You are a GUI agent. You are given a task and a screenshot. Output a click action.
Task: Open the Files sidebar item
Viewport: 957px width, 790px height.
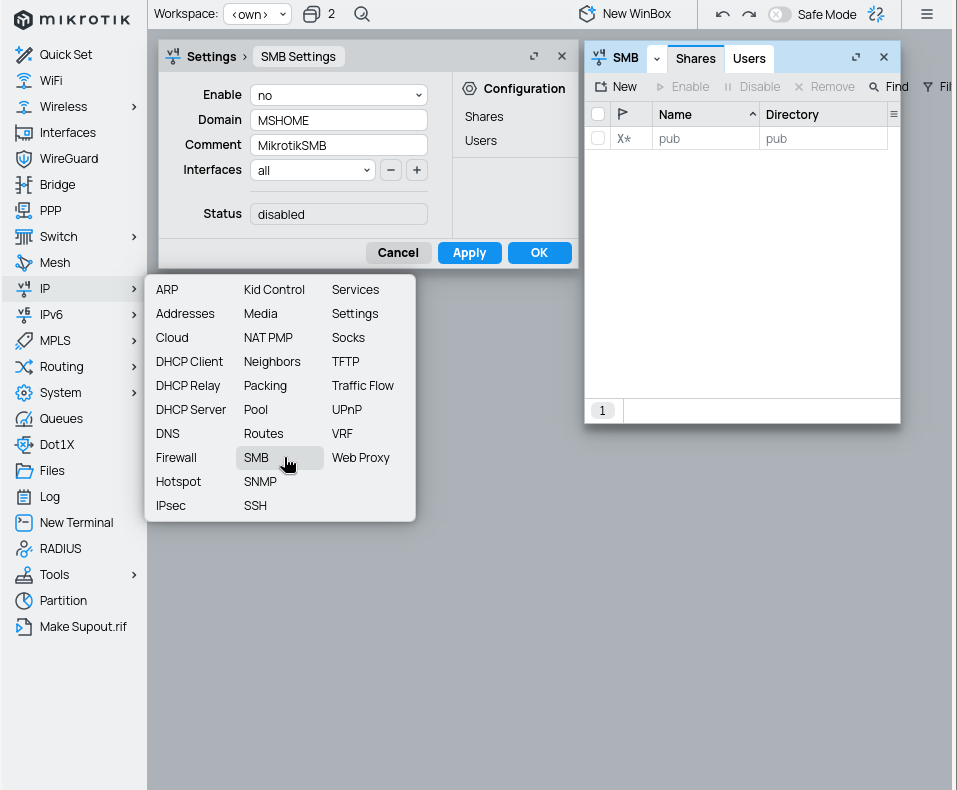click(52, 471)
